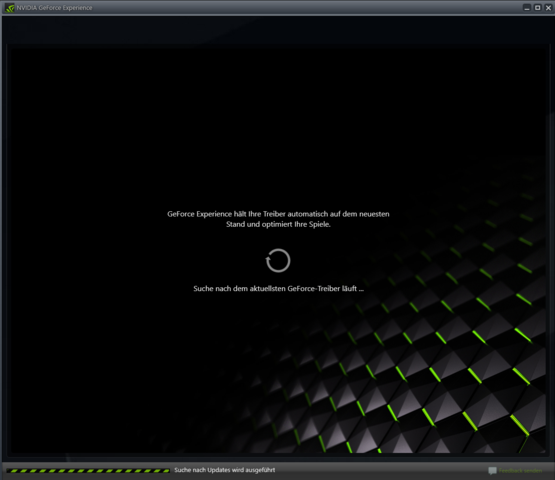The height and width of the screenshot is (480, 555).
Task: Click the black empty area above the message
Action: (278, 124)
